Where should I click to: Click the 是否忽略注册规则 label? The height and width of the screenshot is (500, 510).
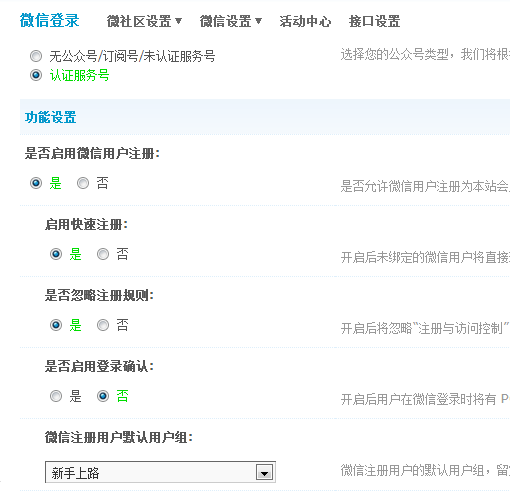click(x=99, y=295)
